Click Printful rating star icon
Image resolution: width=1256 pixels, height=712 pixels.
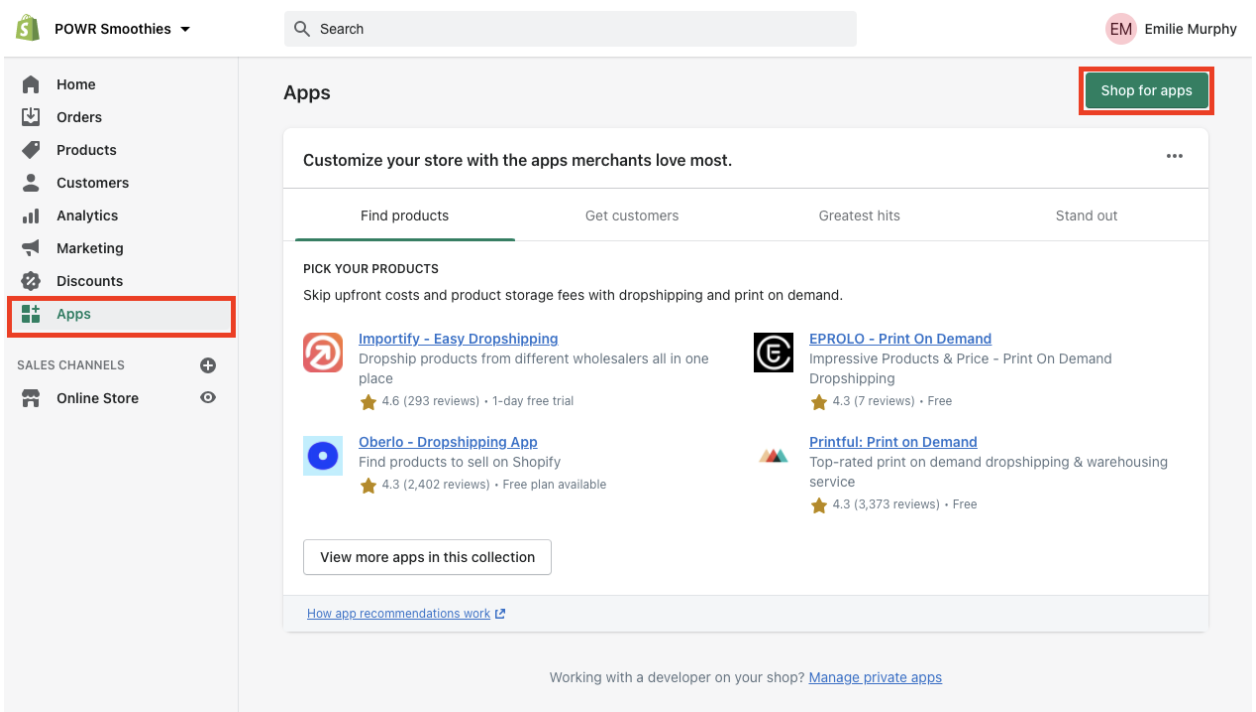tap(819, 505)
